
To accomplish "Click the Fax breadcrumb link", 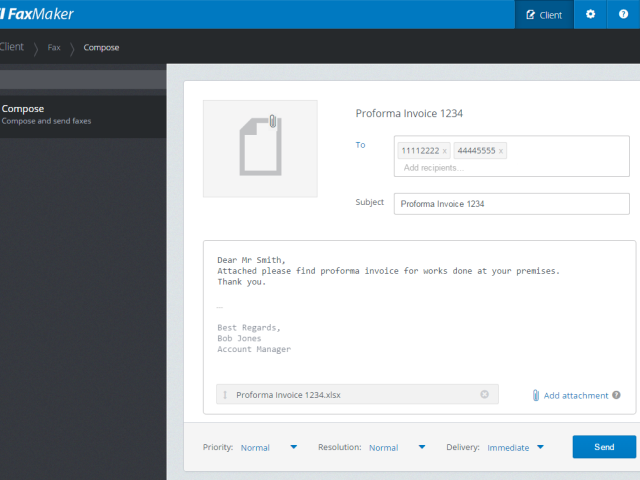I will (54, 47).
